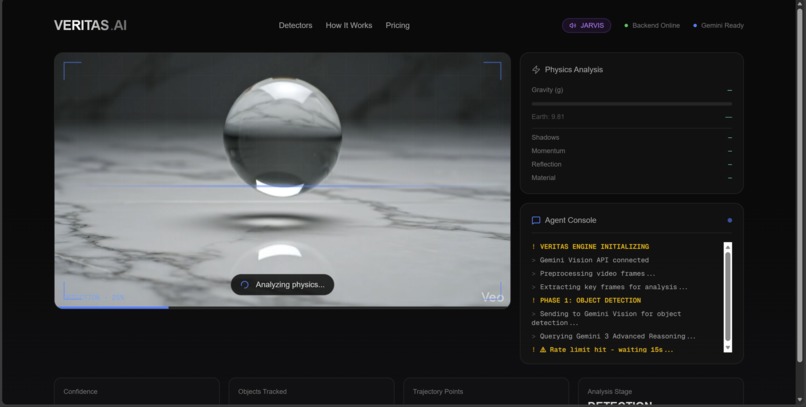Click the console scrollbar up arrow
Viewport: 806px width, 407px height.
click(727, 247)
